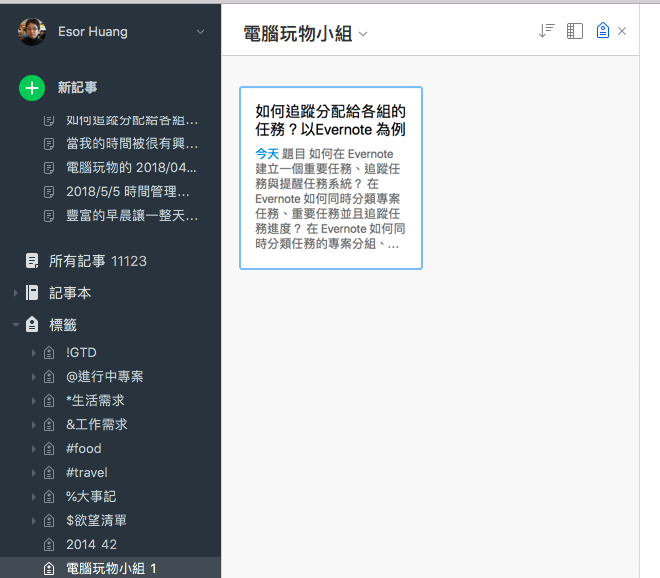Expand the &工作需求 tag arrow
The height and width of the screenshot is (578, 660).
click(33, 425)
